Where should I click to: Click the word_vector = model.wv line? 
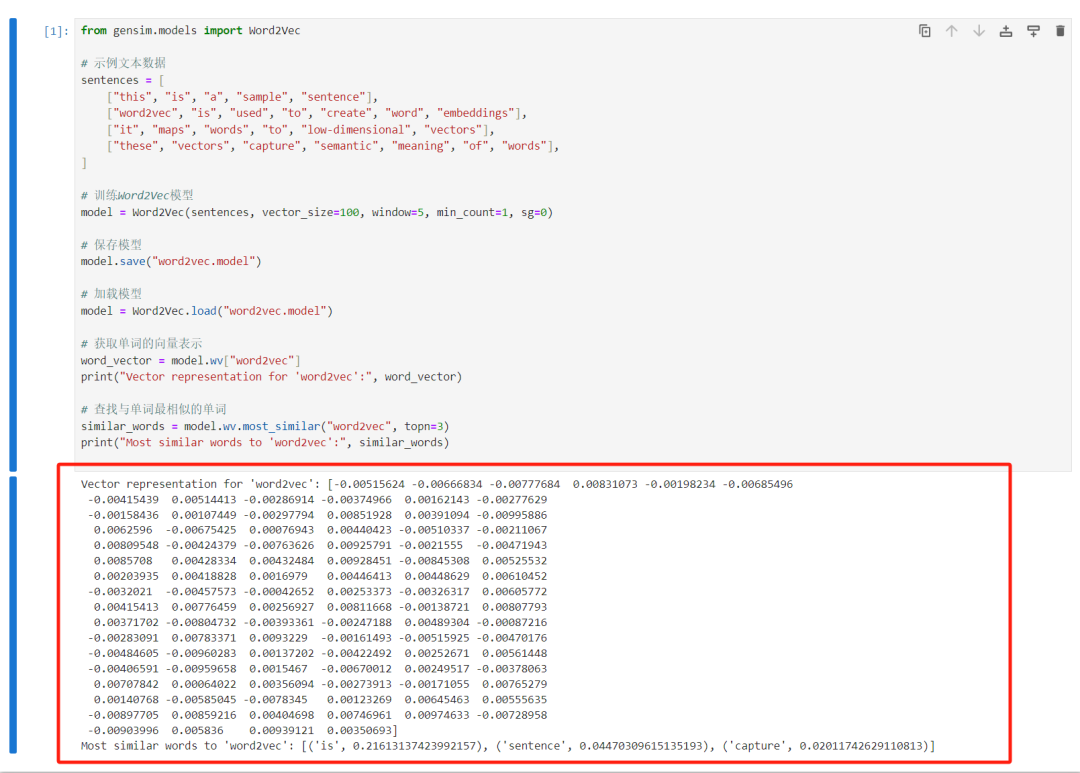(190, 360)
